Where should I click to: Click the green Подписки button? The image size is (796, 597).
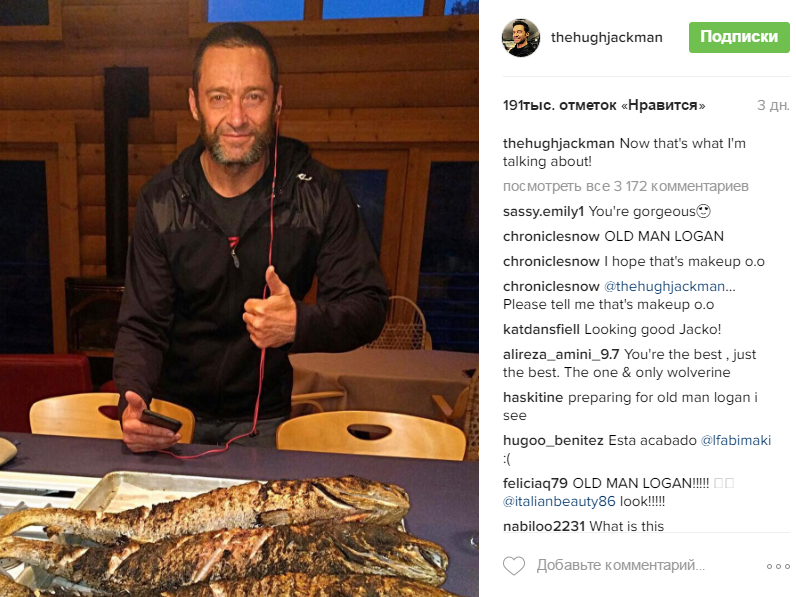(x=739, y=37)
